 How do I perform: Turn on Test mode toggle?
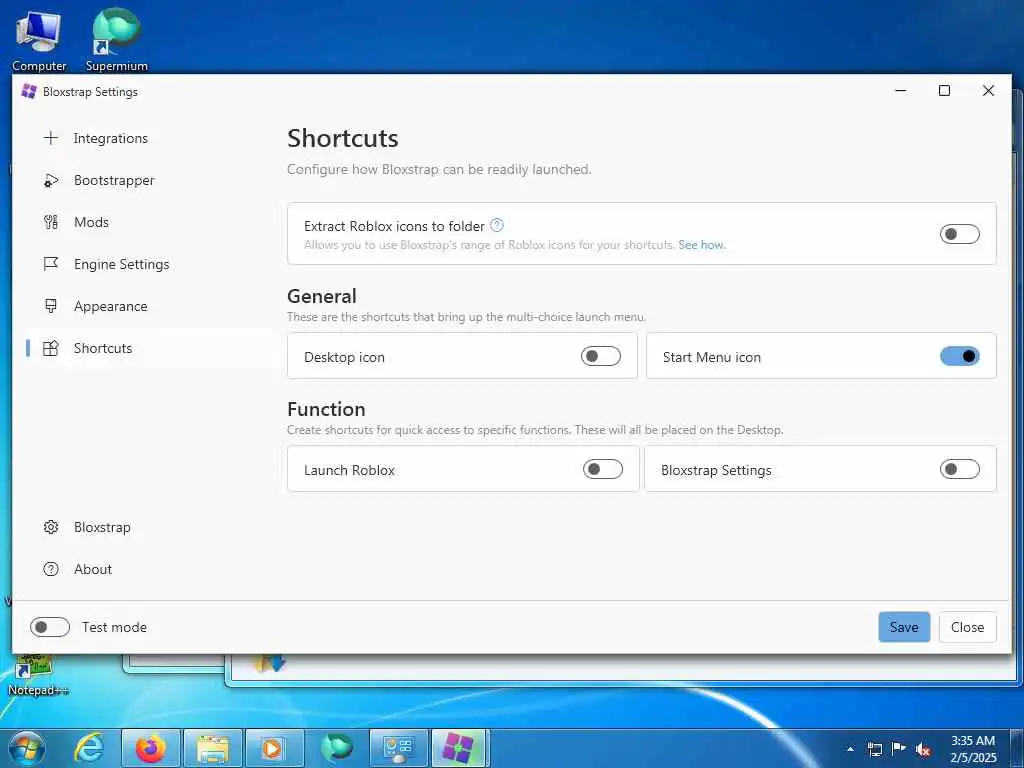[50, 627]
